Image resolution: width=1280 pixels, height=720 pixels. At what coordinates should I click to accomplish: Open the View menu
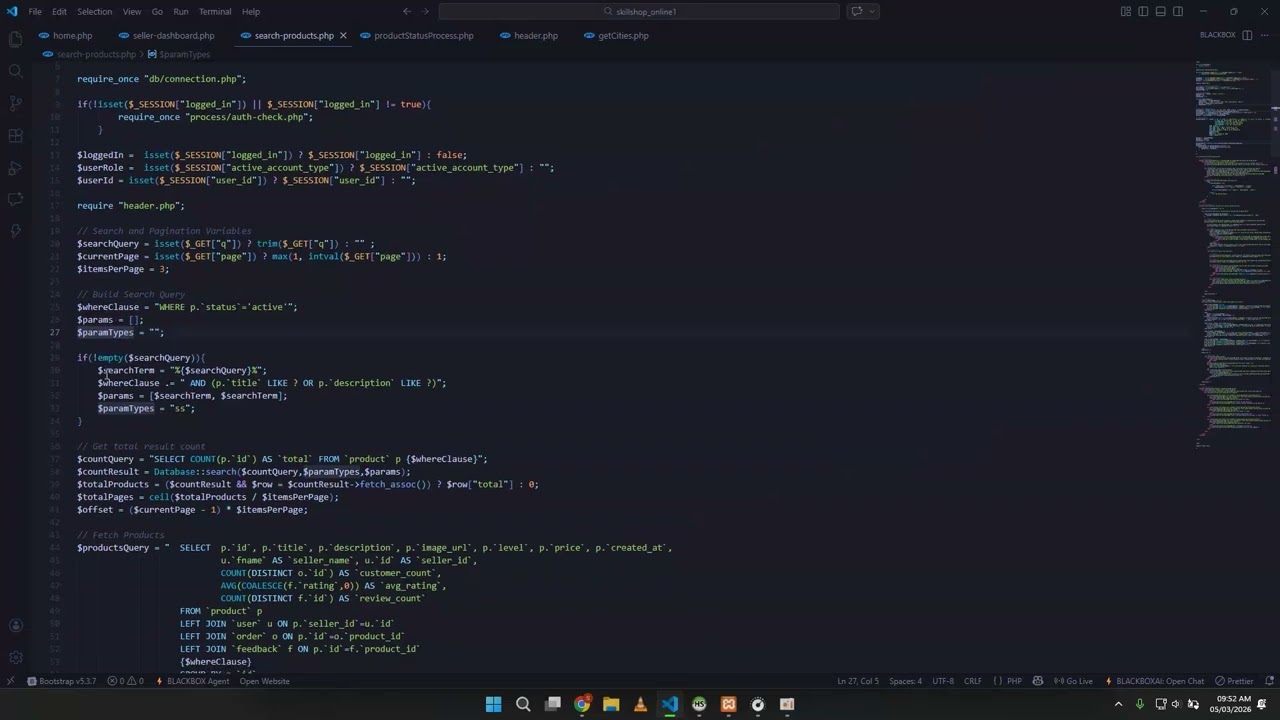point(132,11)
